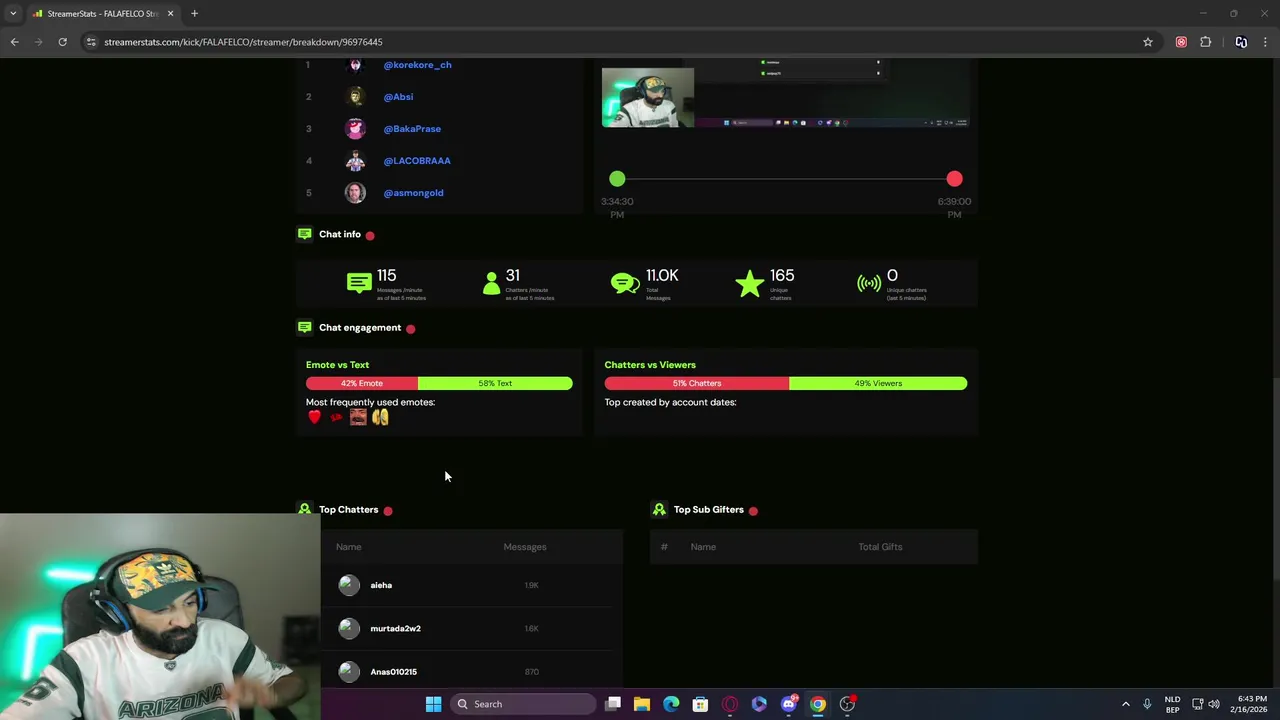Click the red dot beside Top Chatters
This screenshot has height=720, width=1280.
point(388,511)
